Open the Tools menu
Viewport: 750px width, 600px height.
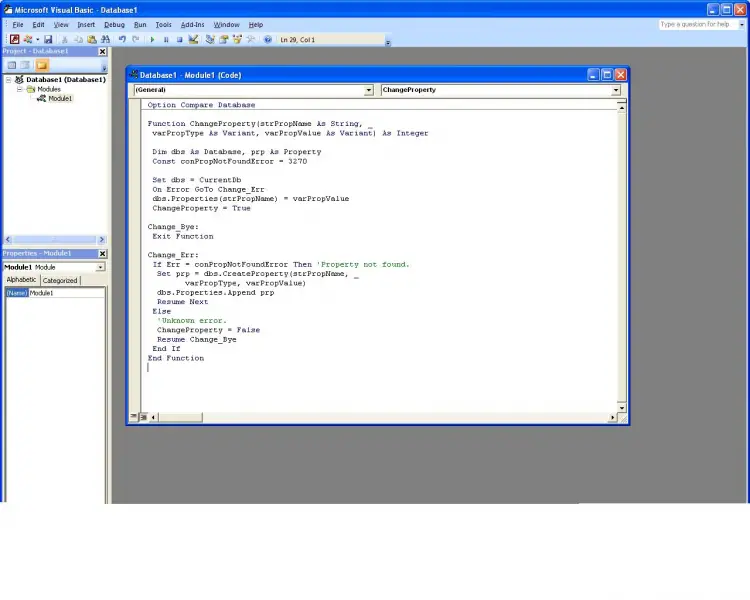point(164,24)
